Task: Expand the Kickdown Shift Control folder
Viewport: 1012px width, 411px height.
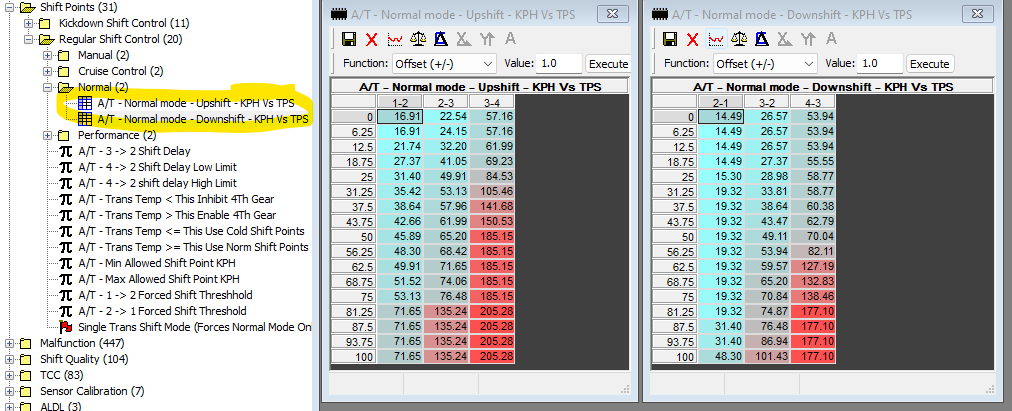Action: click(x=28, y=23)
